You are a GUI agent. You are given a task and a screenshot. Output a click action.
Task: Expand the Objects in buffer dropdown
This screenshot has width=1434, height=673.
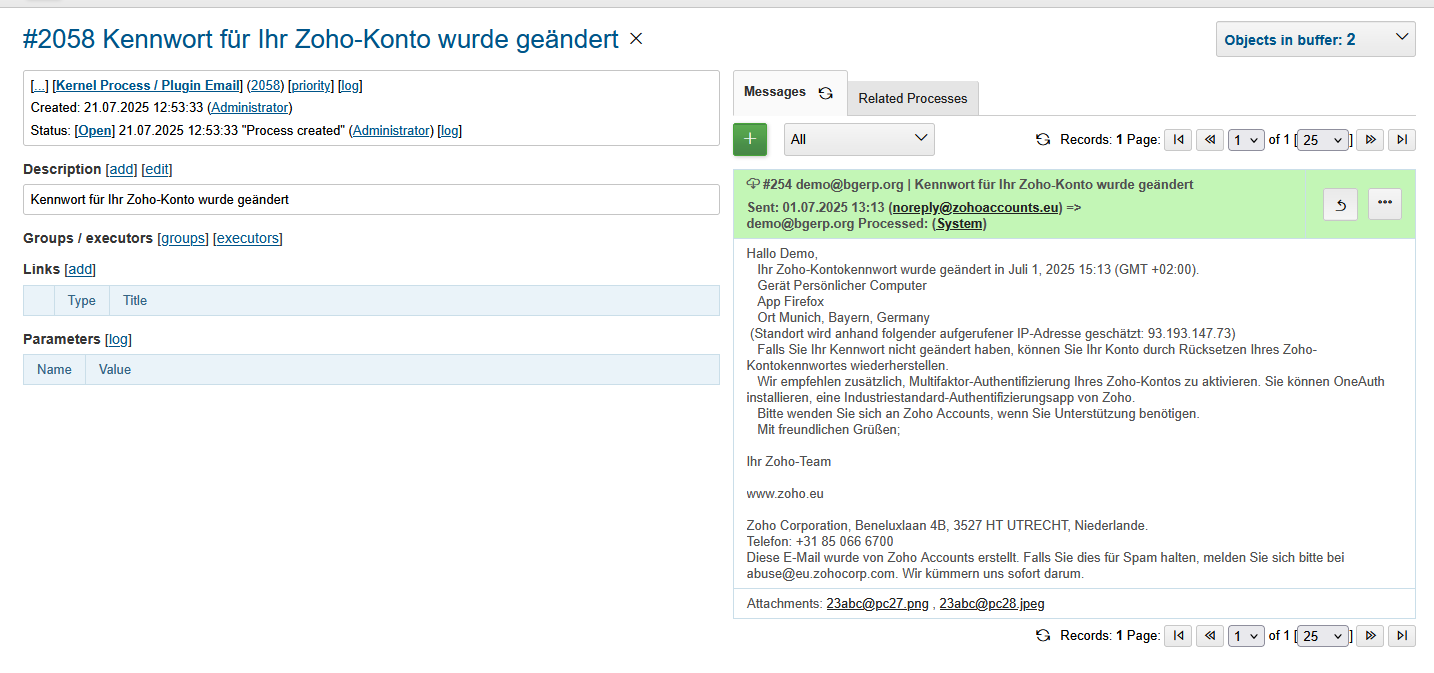(x=1315, y=40)
